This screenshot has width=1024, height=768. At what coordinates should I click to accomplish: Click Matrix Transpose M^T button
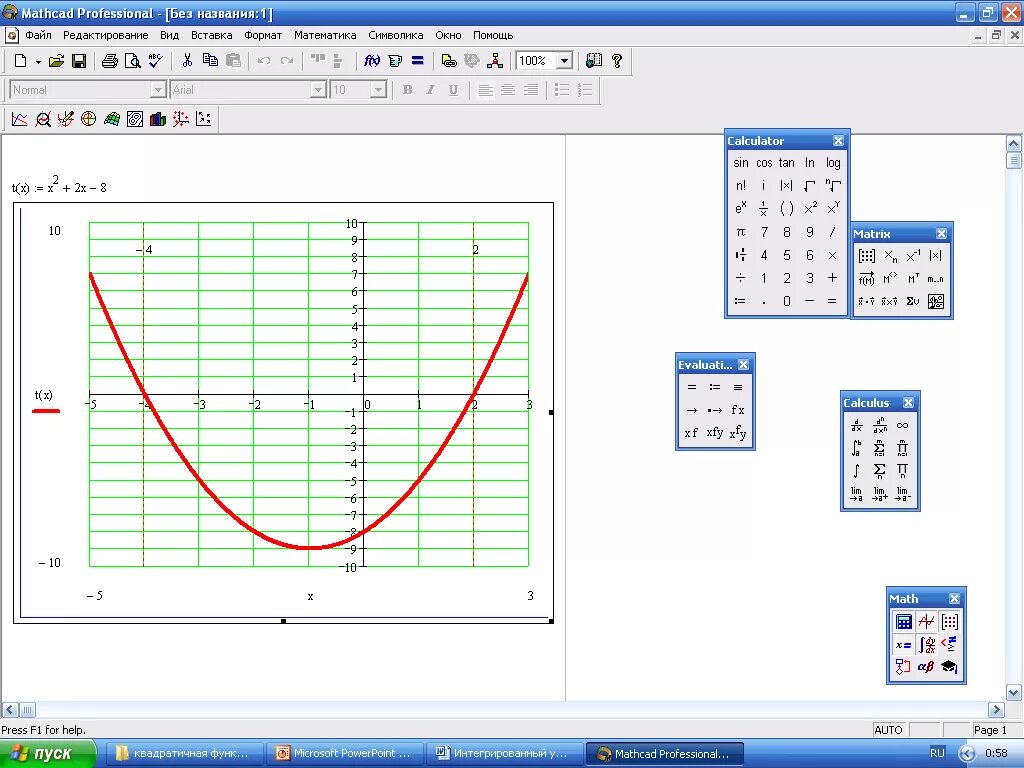pyautogui.click(x=913, y=279)
